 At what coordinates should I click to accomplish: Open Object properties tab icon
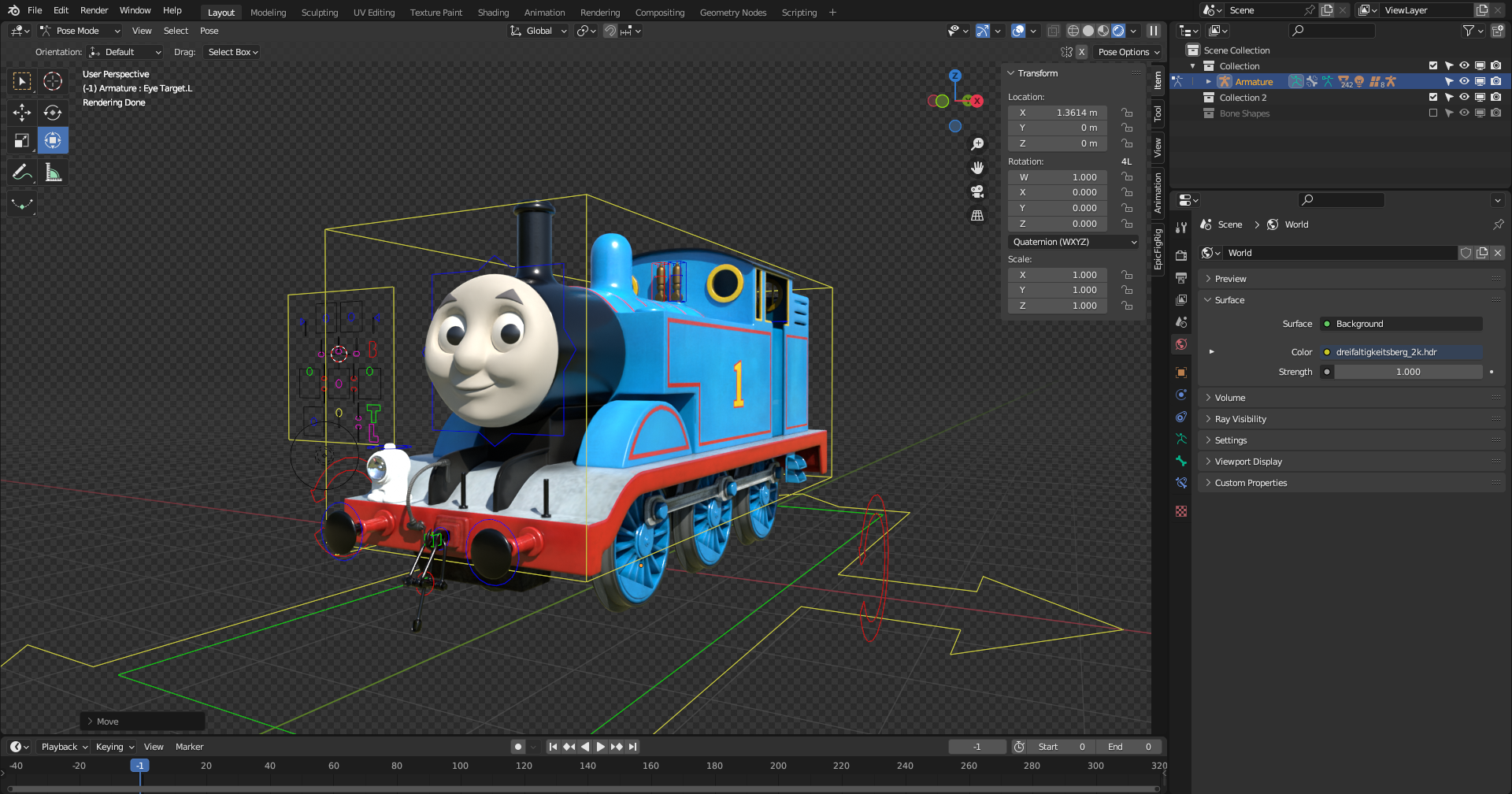pos(1181,373)
